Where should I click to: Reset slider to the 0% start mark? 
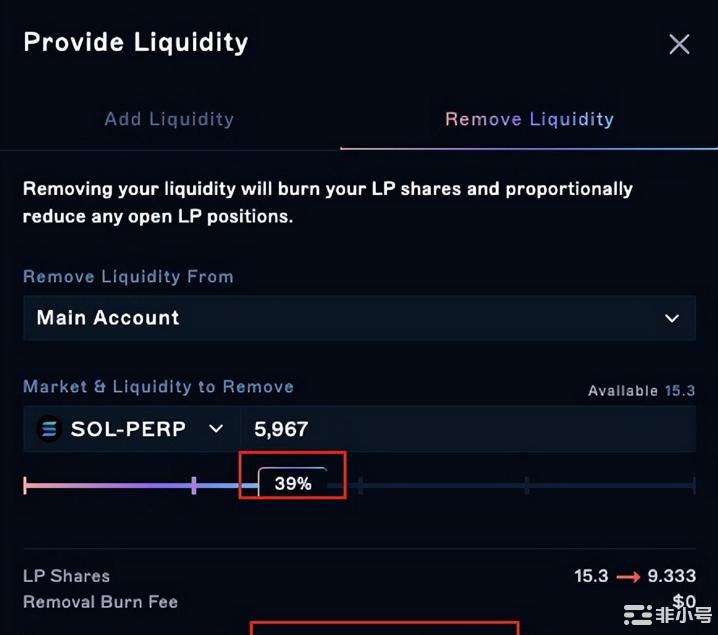tap(25, 485)
